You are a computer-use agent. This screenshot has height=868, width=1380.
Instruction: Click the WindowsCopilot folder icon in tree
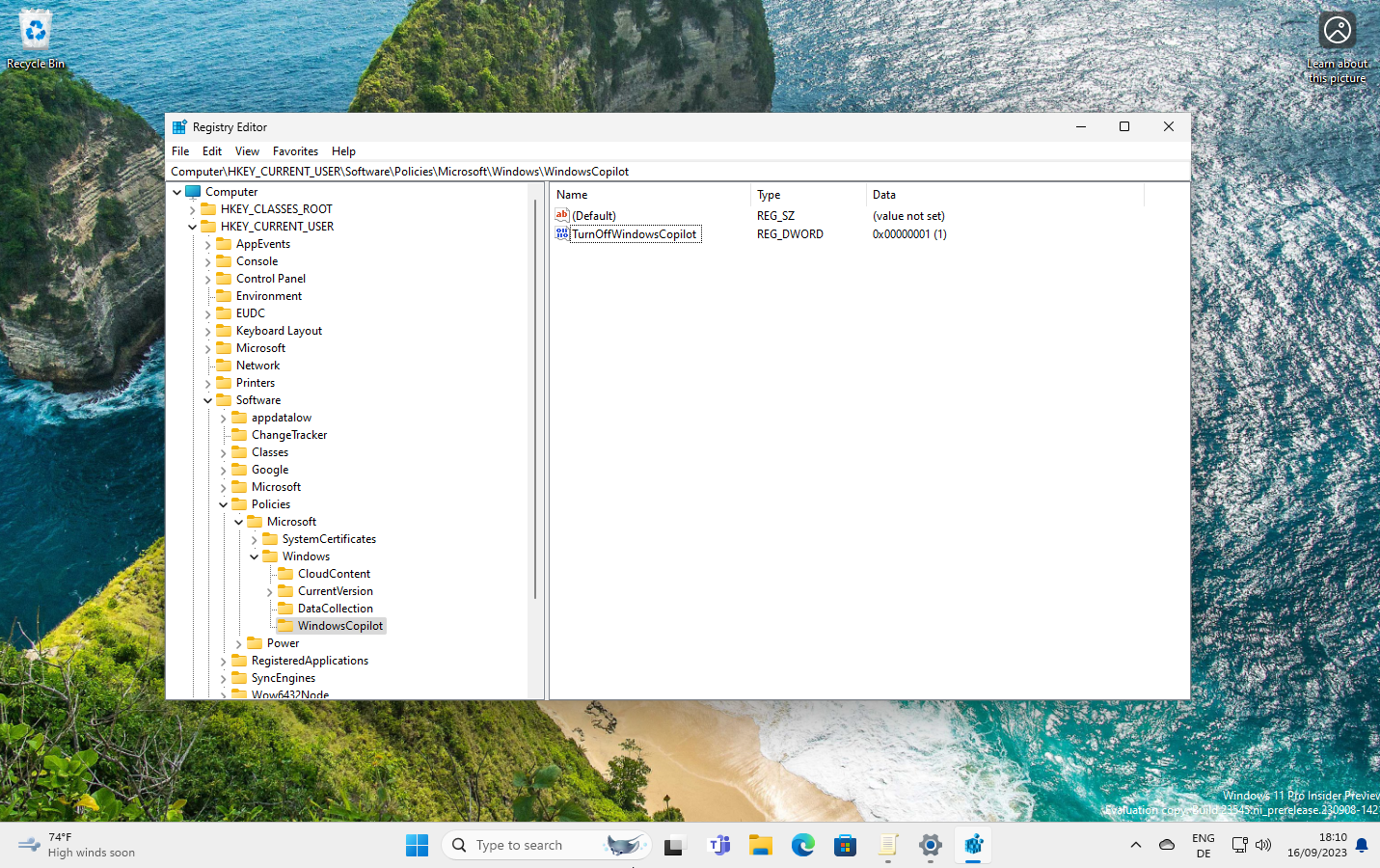click(284, 625)
